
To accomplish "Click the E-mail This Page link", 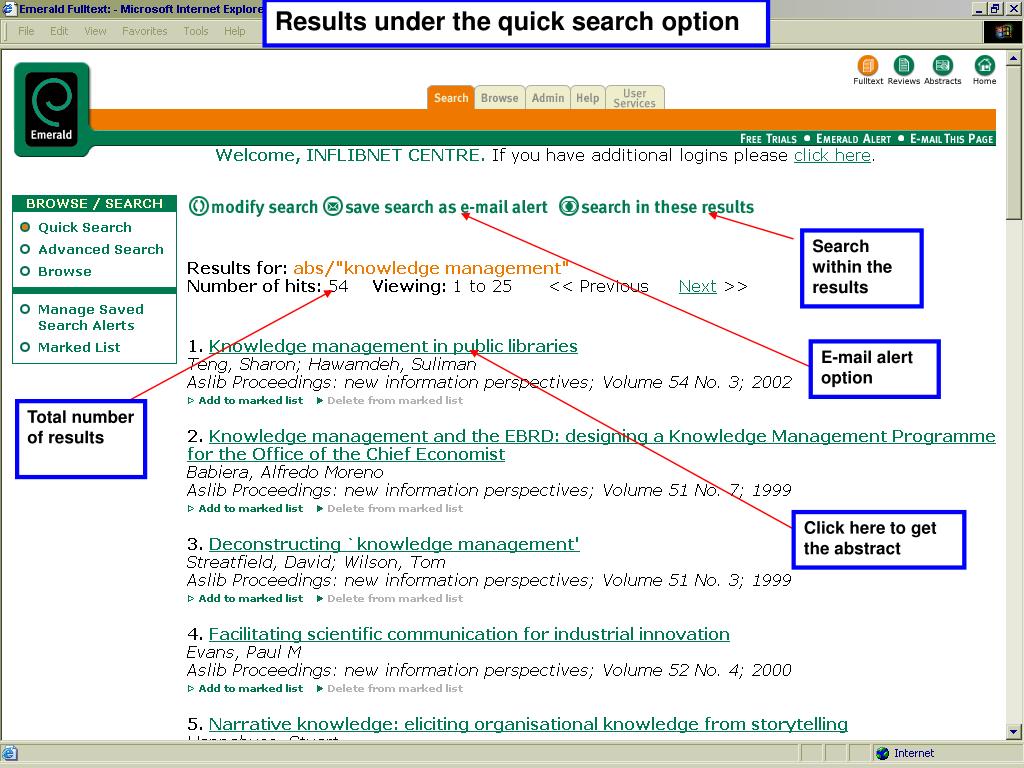I will pos(952,138).
